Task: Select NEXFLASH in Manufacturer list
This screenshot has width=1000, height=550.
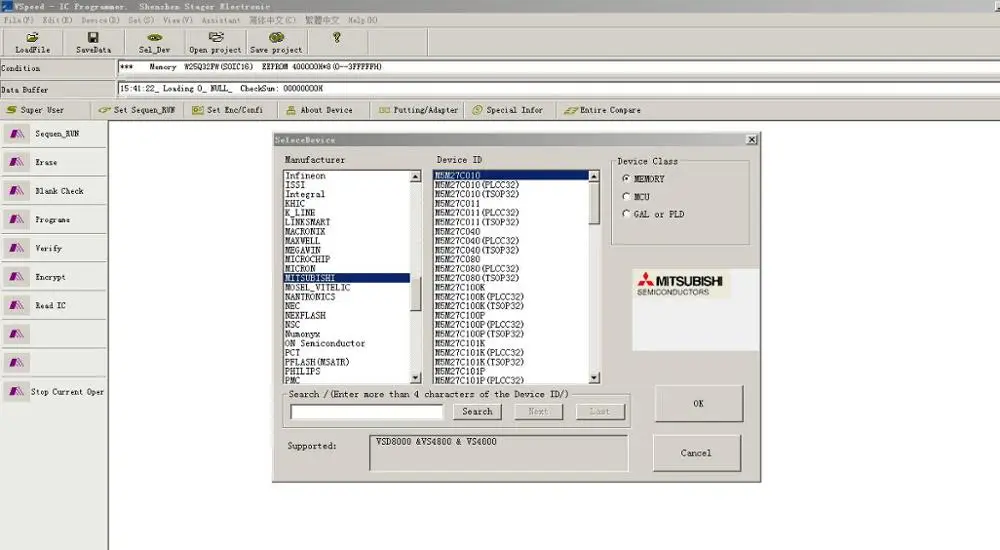Action: tap(347, 315)
